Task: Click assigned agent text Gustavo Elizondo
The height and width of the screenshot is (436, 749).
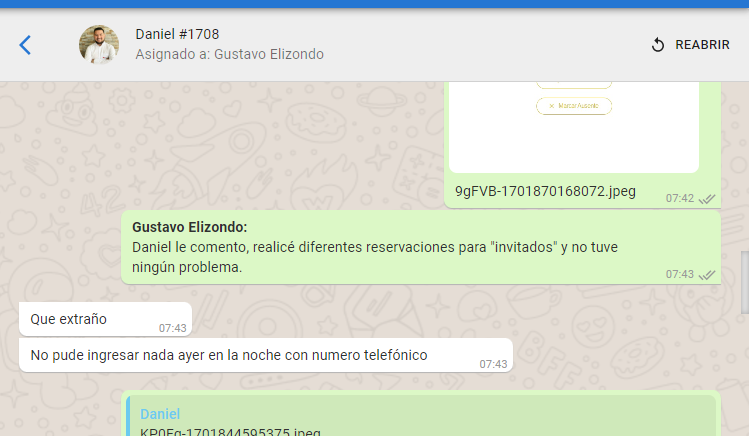Action: point(229,55)
